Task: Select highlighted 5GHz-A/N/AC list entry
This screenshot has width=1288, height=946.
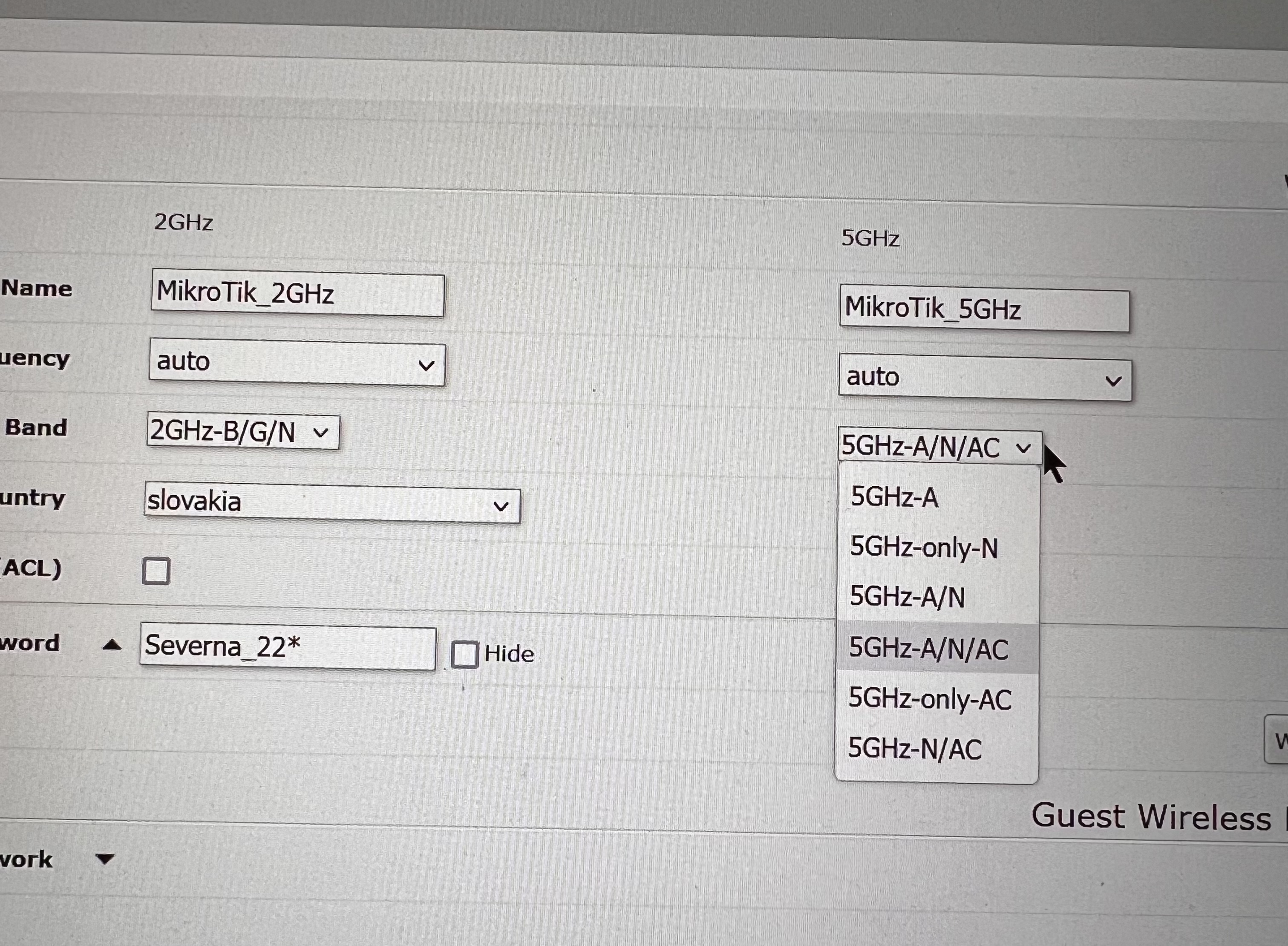Action: [x=928, y=648]
